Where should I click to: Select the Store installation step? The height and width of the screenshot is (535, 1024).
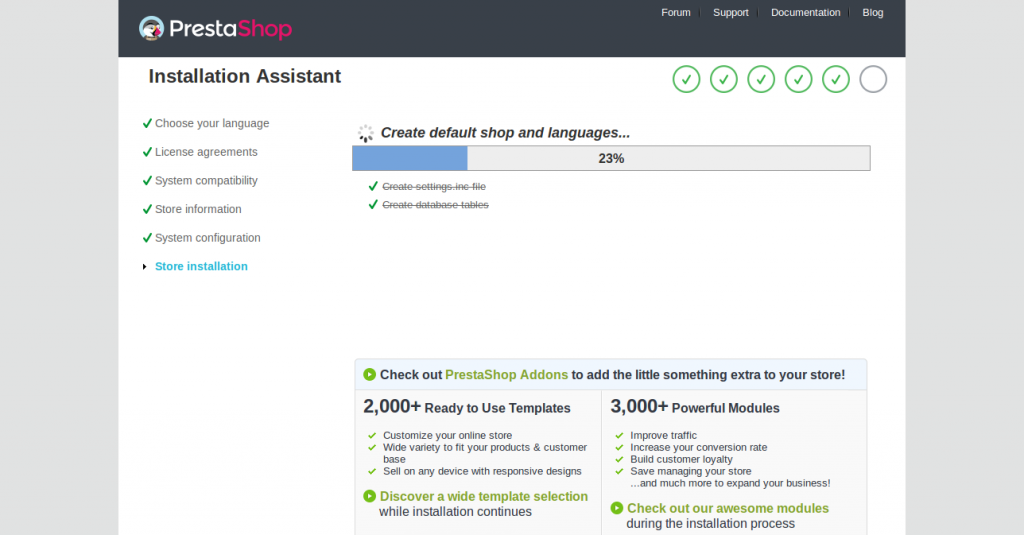pyautogui.click(x=201, y=267)
